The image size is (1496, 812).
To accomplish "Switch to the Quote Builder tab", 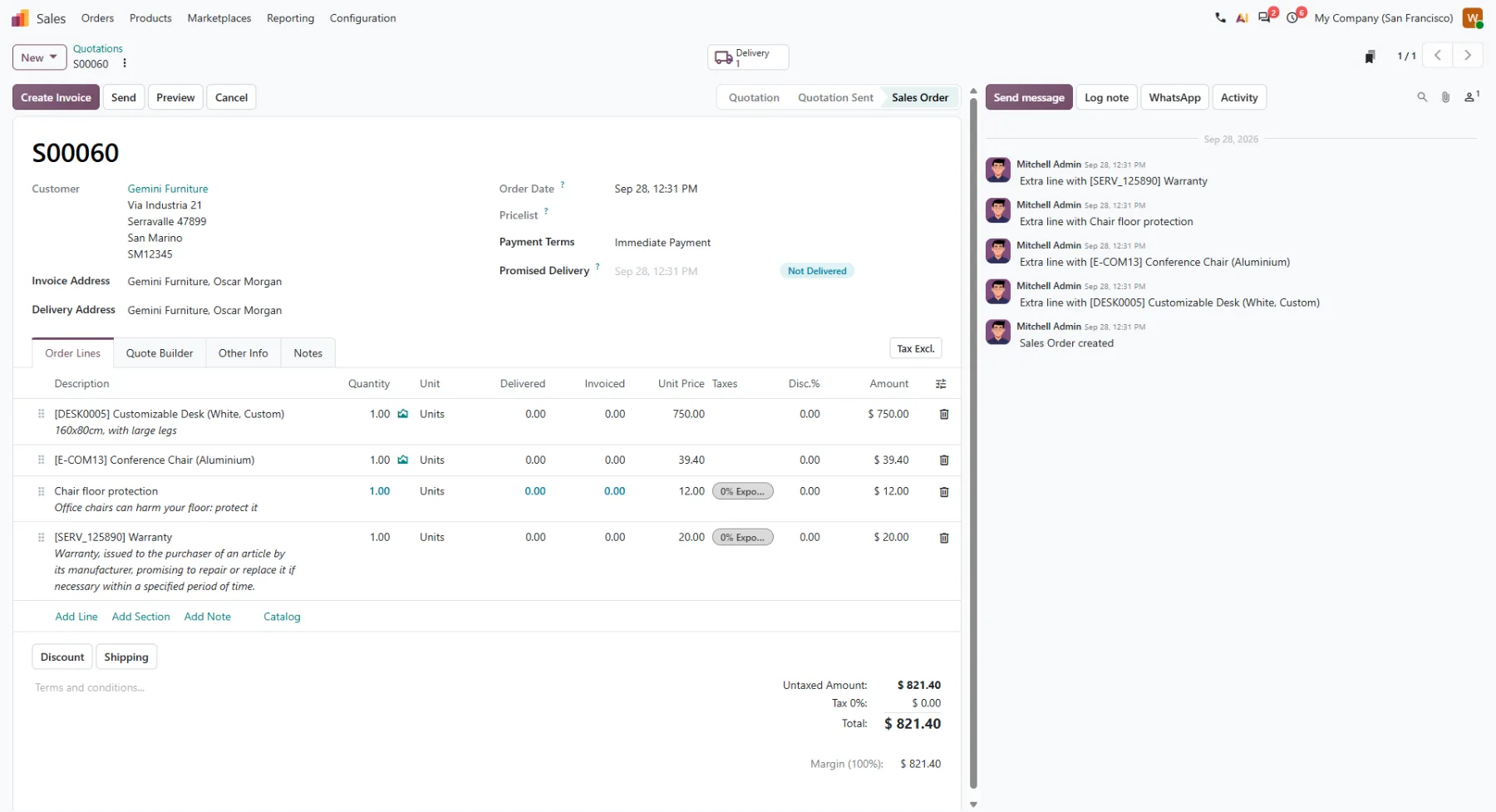I will 160,353.
